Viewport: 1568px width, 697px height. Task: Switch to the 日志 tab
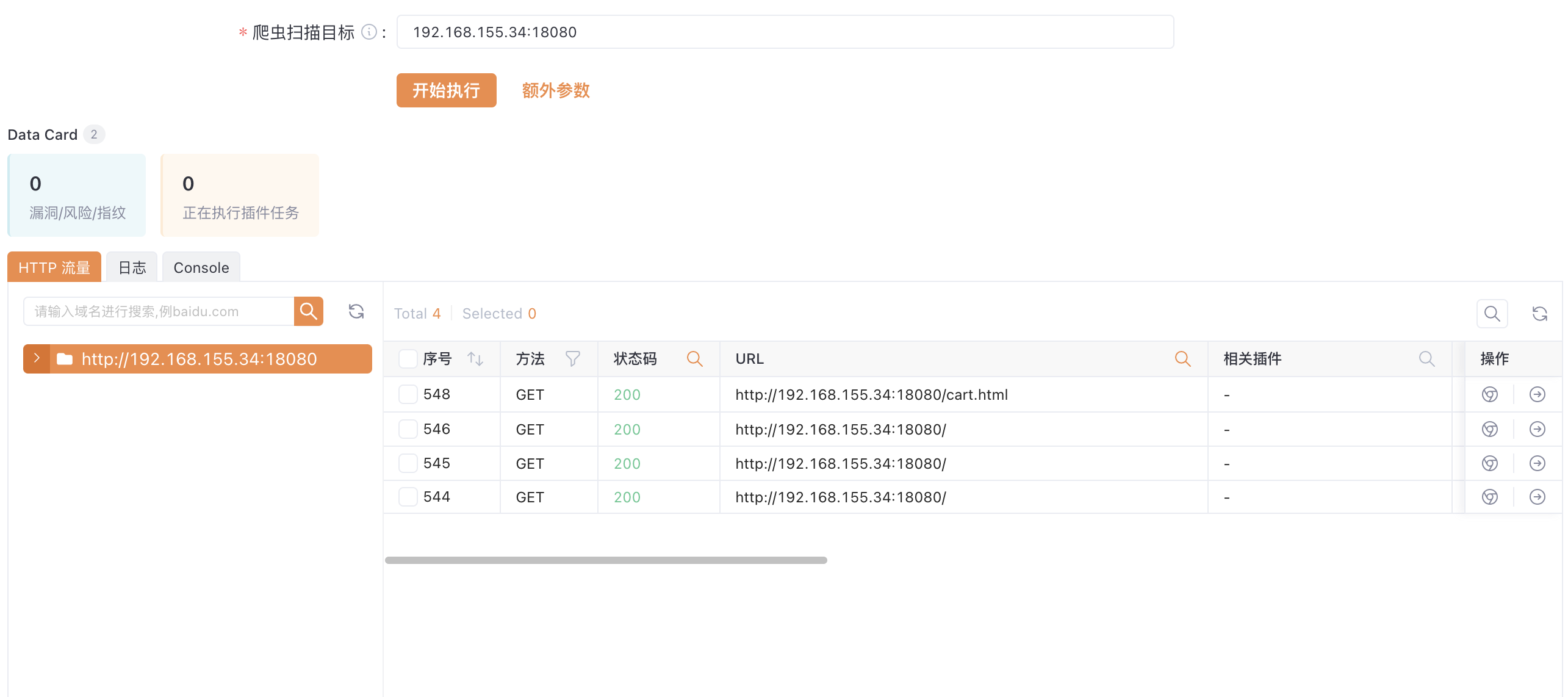132,267
